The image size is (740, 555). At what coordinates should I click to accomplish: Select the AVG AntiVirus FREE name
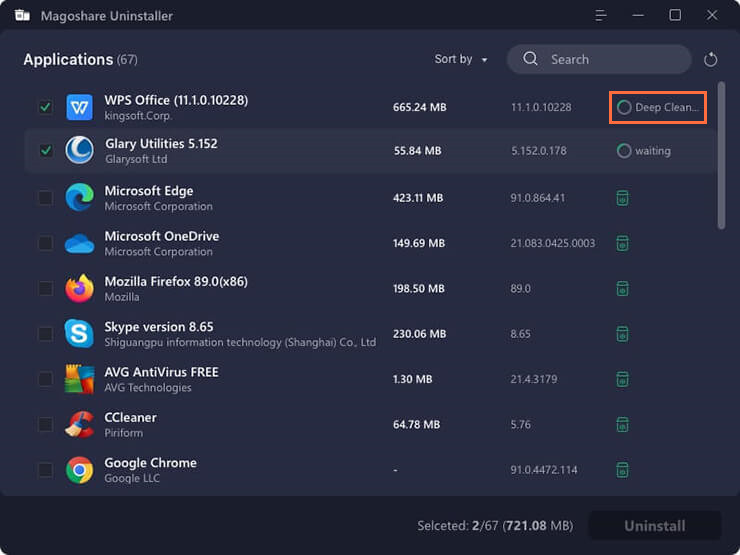pyautogui.click(x=161, y=372)
